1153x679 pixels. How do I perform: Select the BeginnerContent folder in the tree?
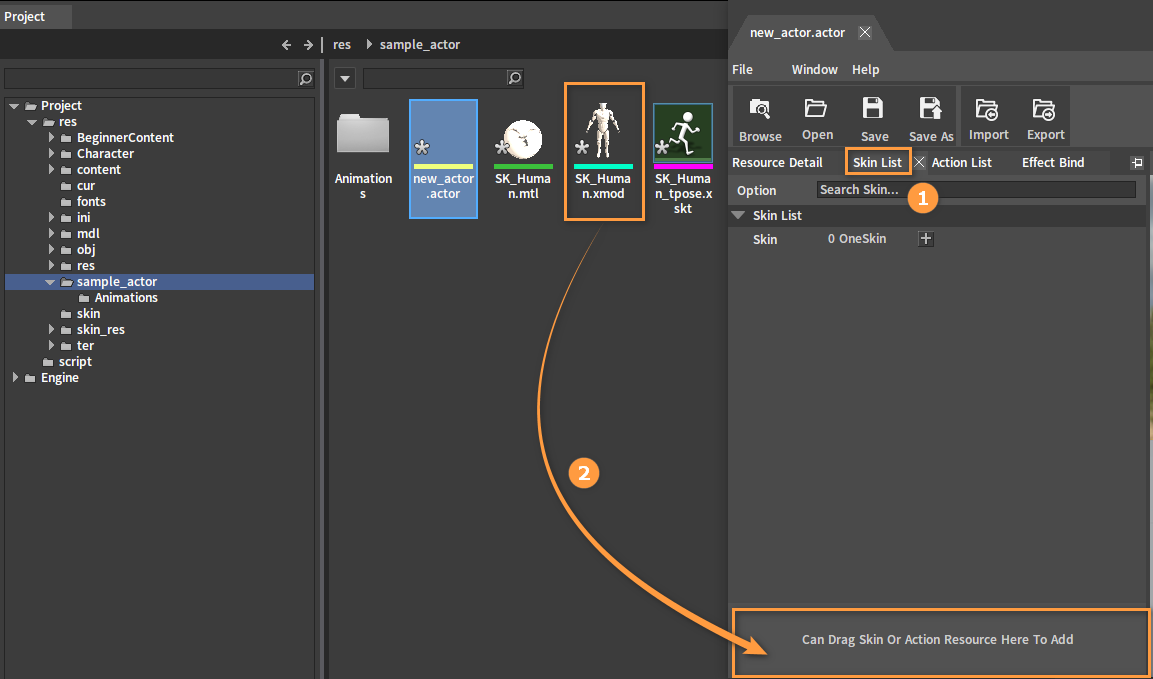[125, 138]
